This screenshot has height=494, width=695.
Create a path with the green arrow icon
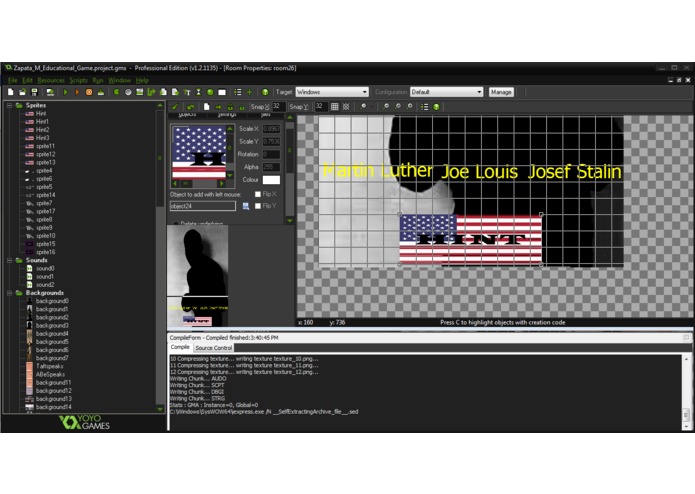pyautogui.click(x=152, y=92)
